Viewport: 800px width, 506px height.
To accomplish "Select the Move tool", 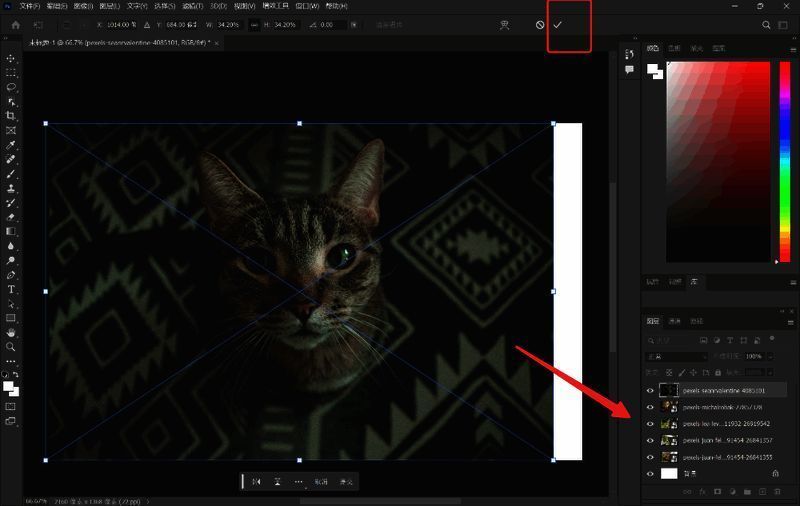I will 11,59.
